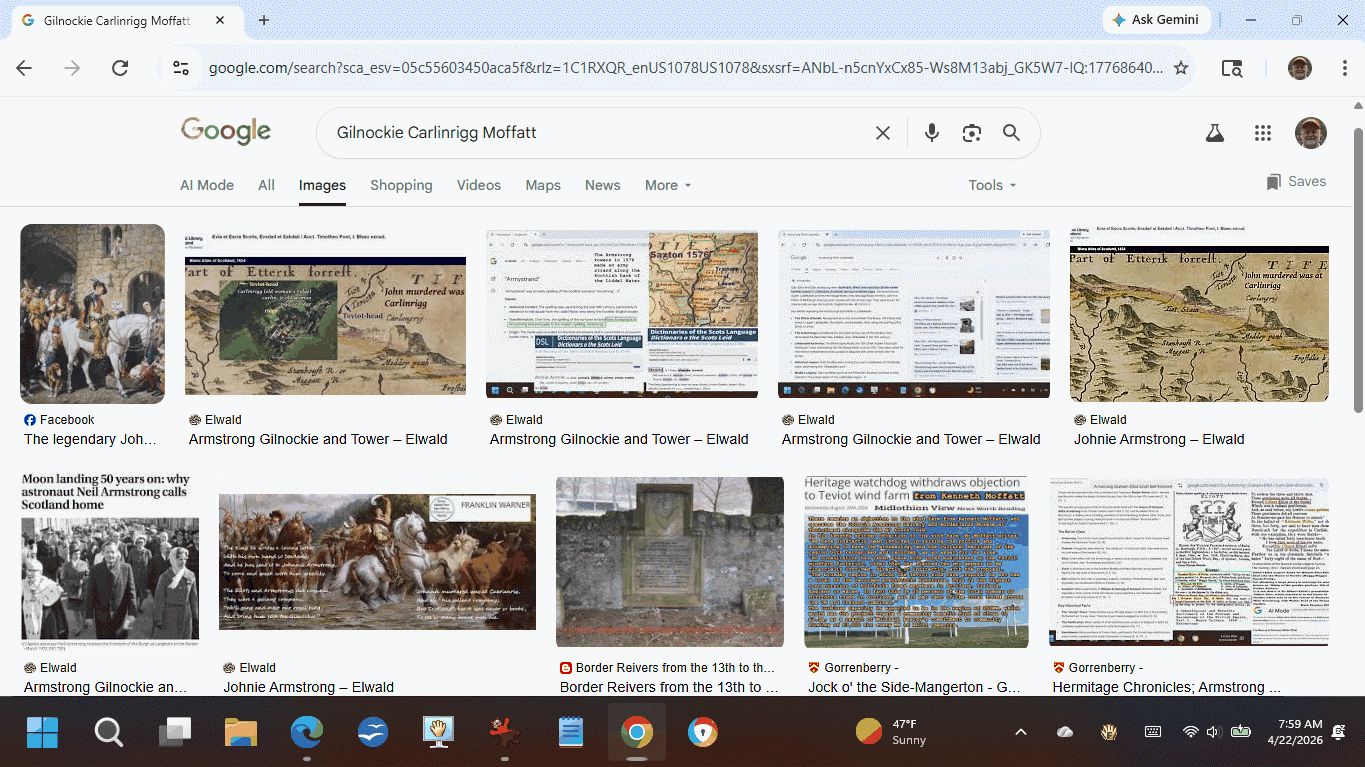Click the Facebook legendary John painting thumbnail
This screenshot has height=767, width=1365.
92,314
